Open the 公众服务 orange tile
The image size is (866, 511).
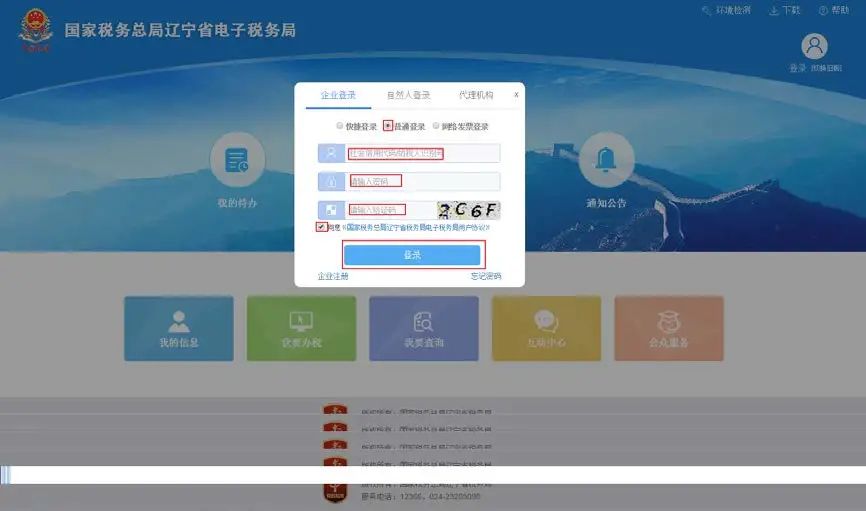669,329
